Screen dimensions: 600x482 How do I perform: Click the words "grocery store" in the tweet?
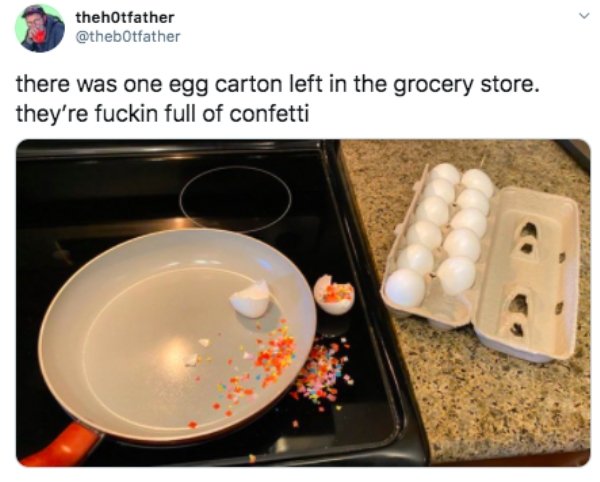pyautogui.click(x=464, y=85)
